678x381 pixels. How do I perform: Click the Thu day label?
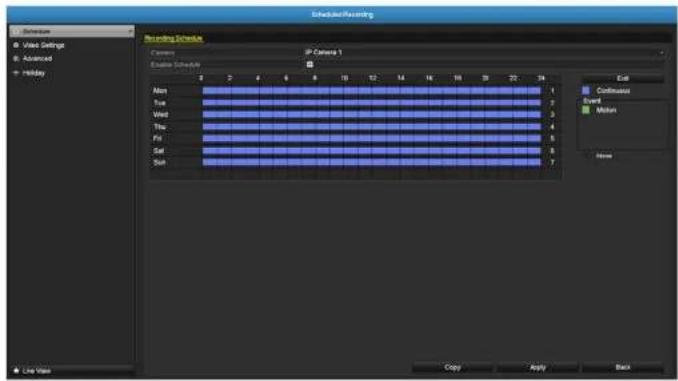(160, 127)
